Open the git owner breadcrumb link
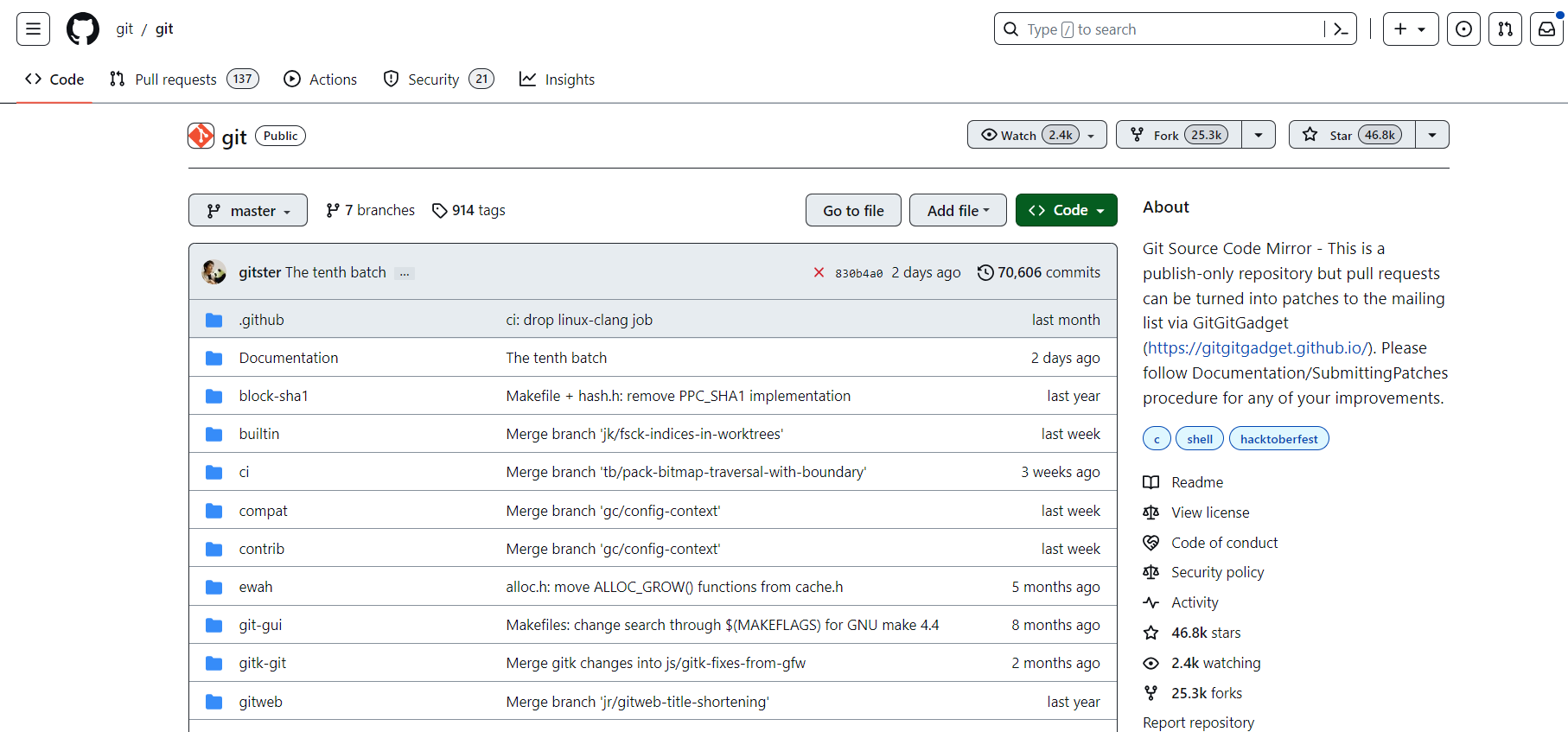The height and width of the screenshot is (732, 1568). (124, 29)
